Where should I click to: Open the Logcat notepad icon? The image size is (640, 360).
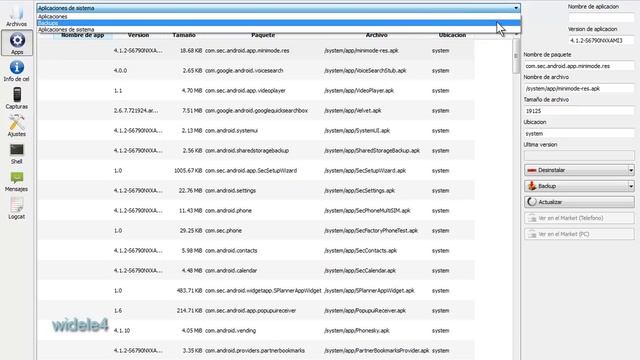[17, 205]
